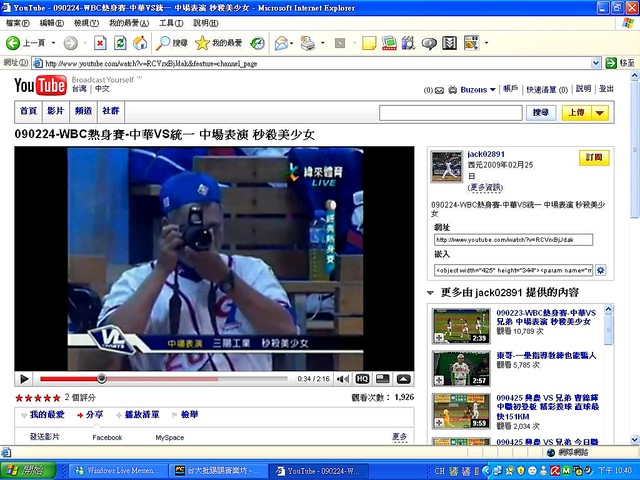Open the 檢視 (View) menu in IE
The image size is (640, 480).
(87, 23)
